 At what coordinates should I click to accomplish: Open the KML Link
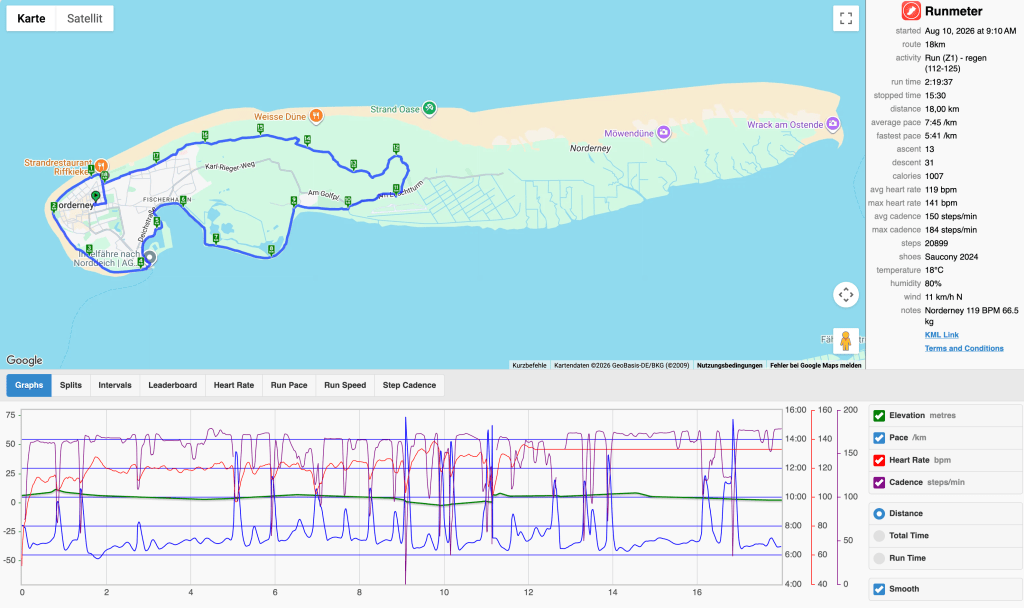[x=942, y=335]
